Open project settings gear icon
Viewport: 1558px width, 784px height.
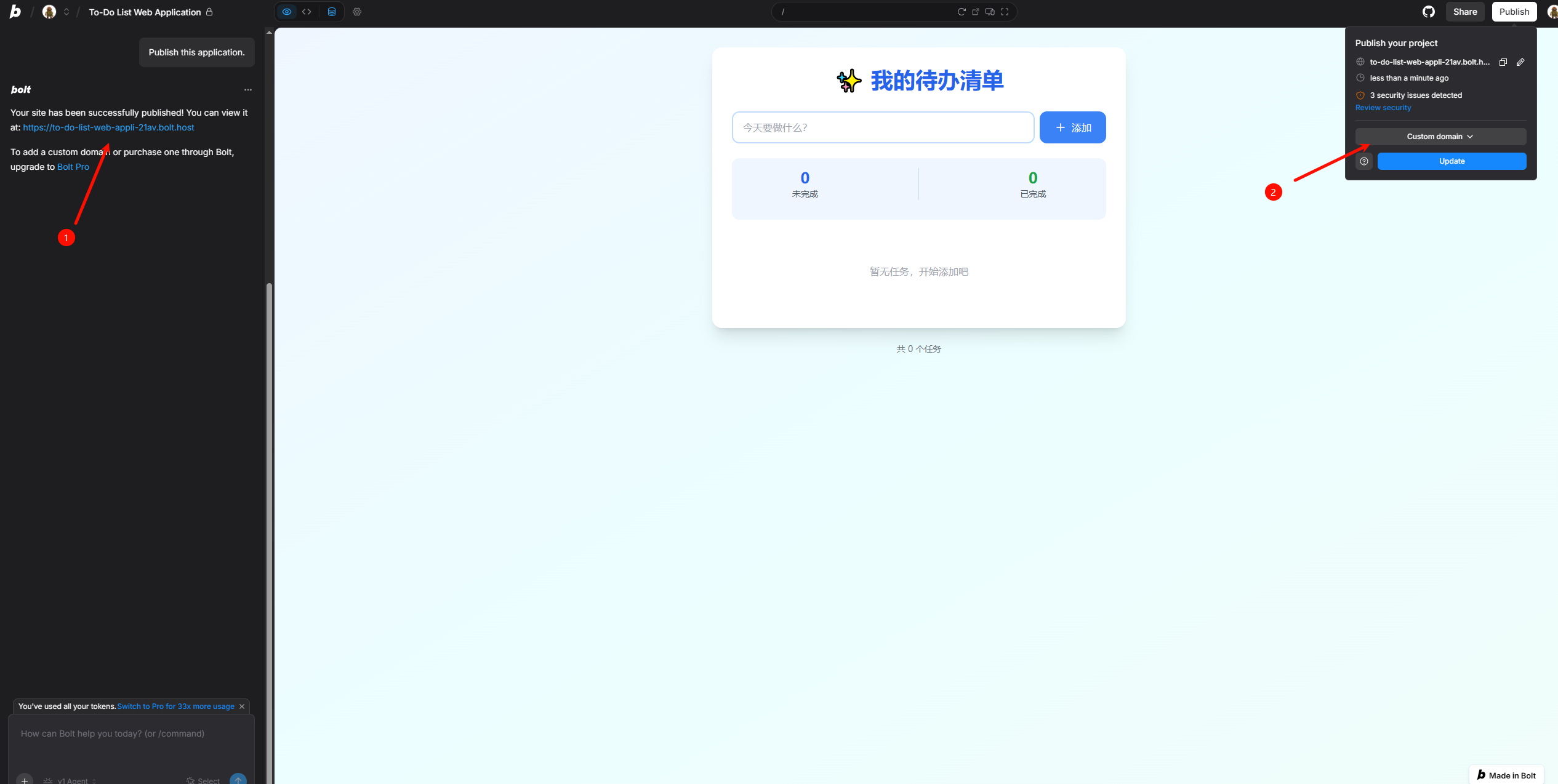pos(357,12)
